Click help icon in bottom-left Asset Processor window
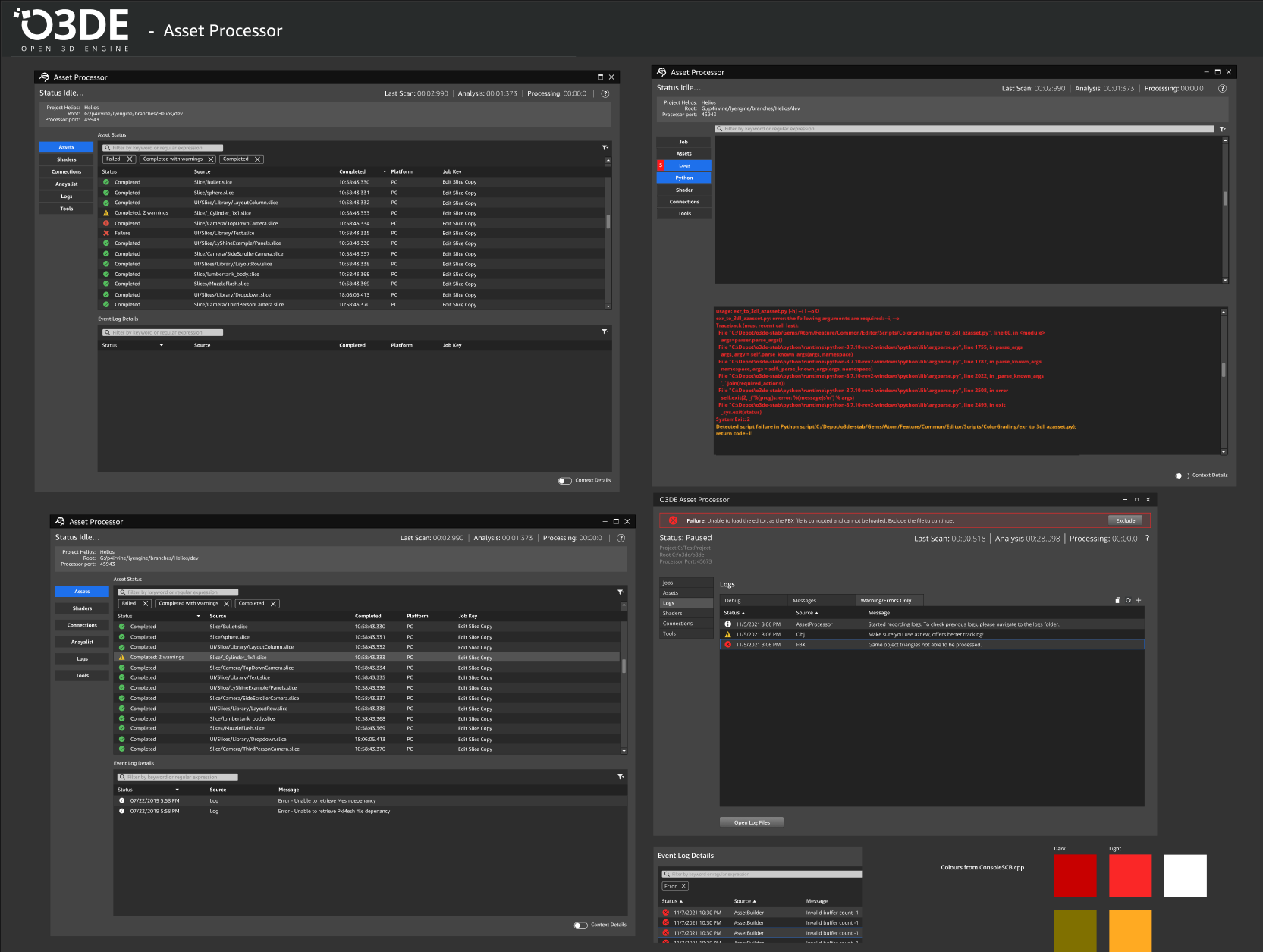Viewport: 1263px width, 952px height. (621, 538)
